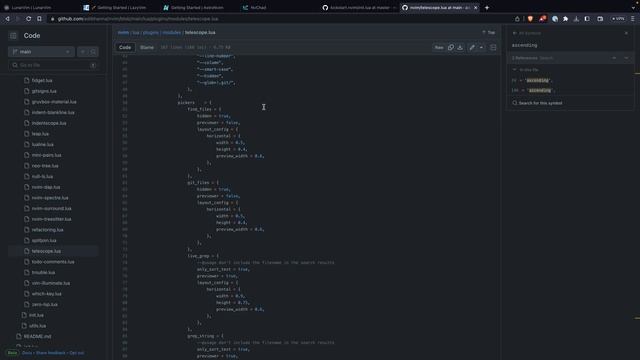This screenshot has width=640, height=360.
Task: Open spitjoin.lua file
Action: [44, 241]
